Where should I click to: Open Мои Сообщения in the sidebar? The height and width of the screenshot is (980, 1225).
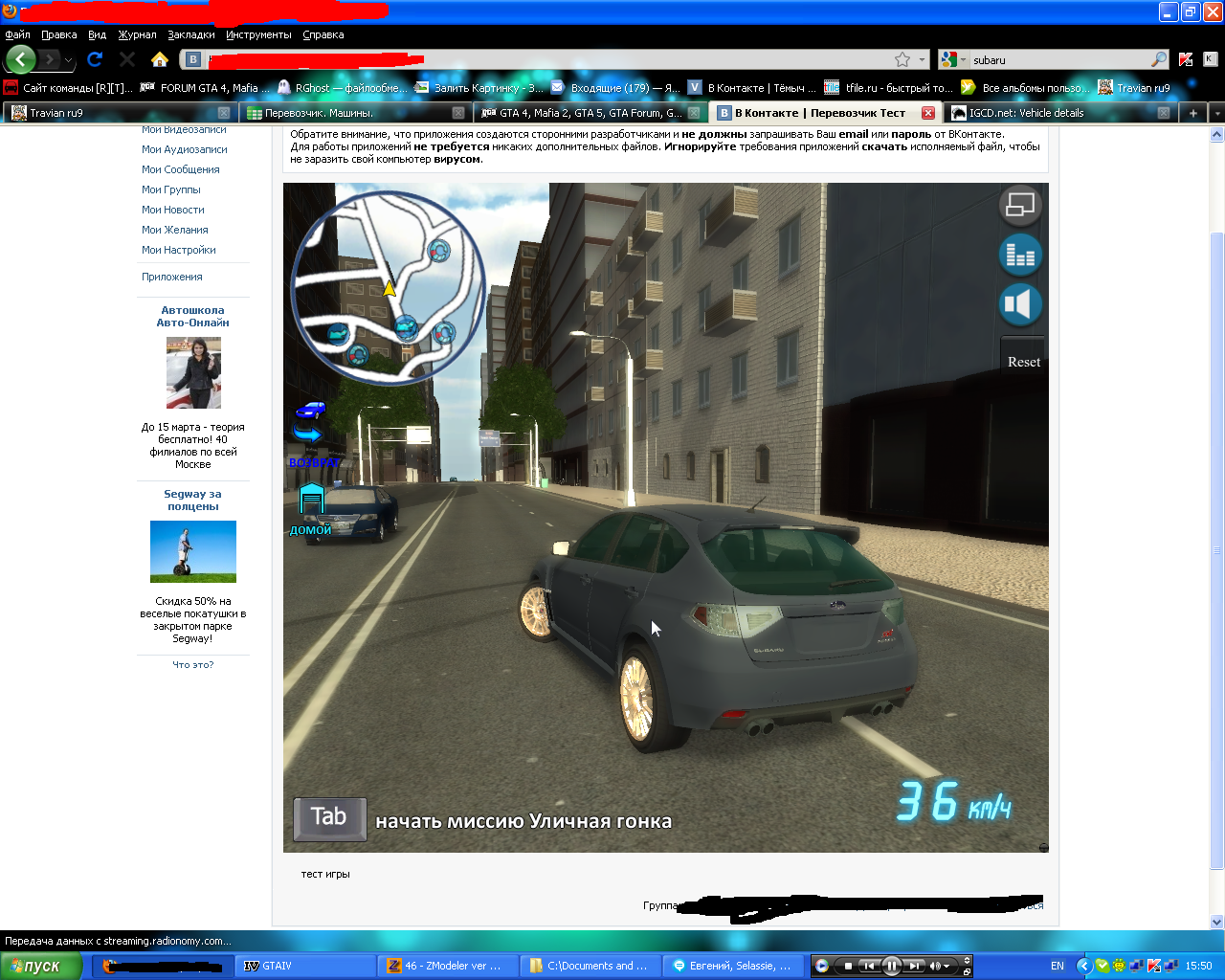(181, 169)
